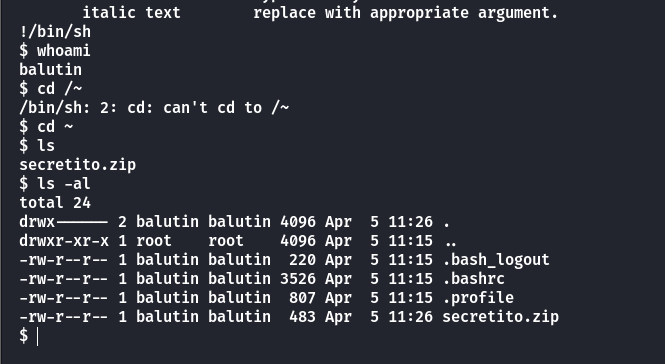Screen dimensions: 665x364
Task: Click the .profile filename
Action: 478,298
